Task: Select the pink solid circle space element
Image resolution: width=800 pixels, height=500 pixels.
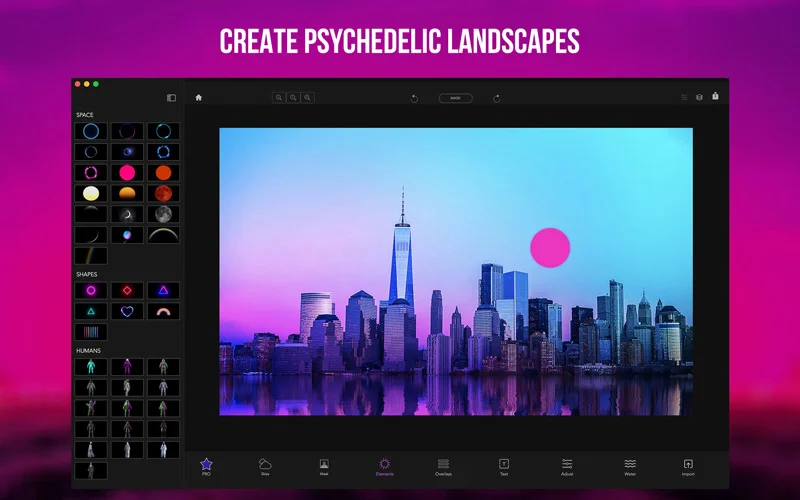Action: tap(127, 172)
